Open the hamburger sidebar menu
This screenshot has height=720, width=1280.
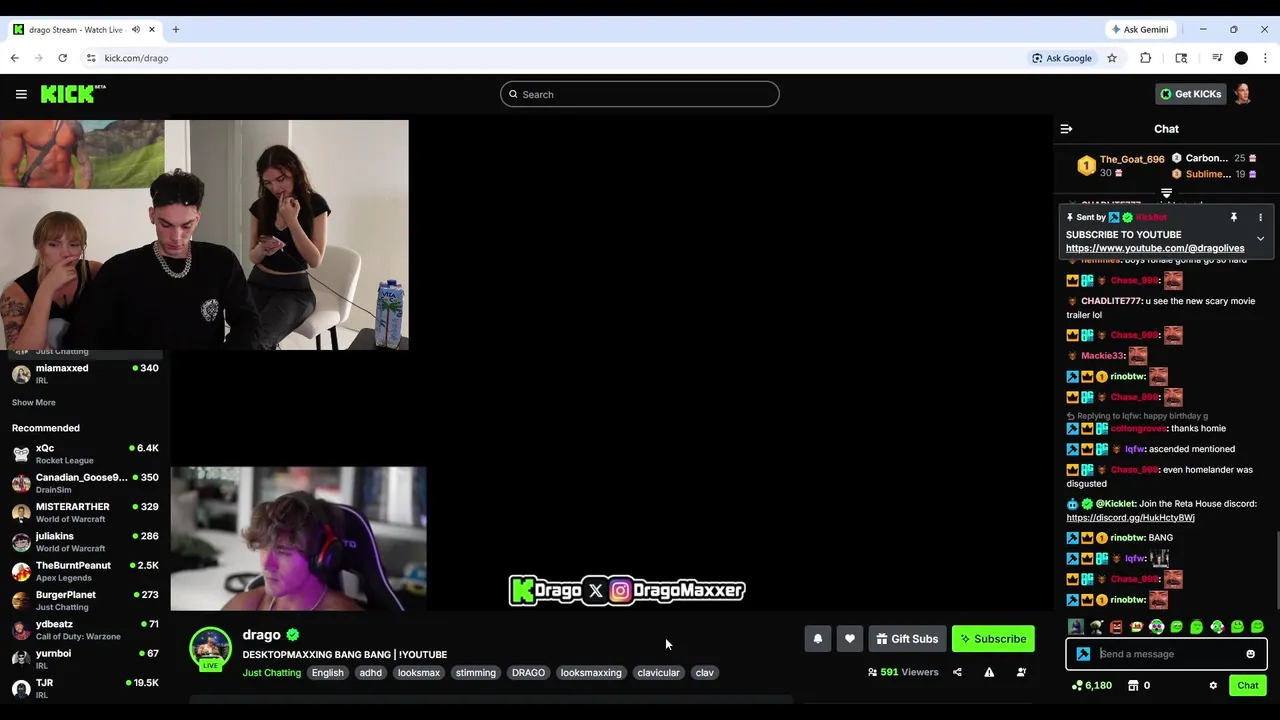[21, 94]
